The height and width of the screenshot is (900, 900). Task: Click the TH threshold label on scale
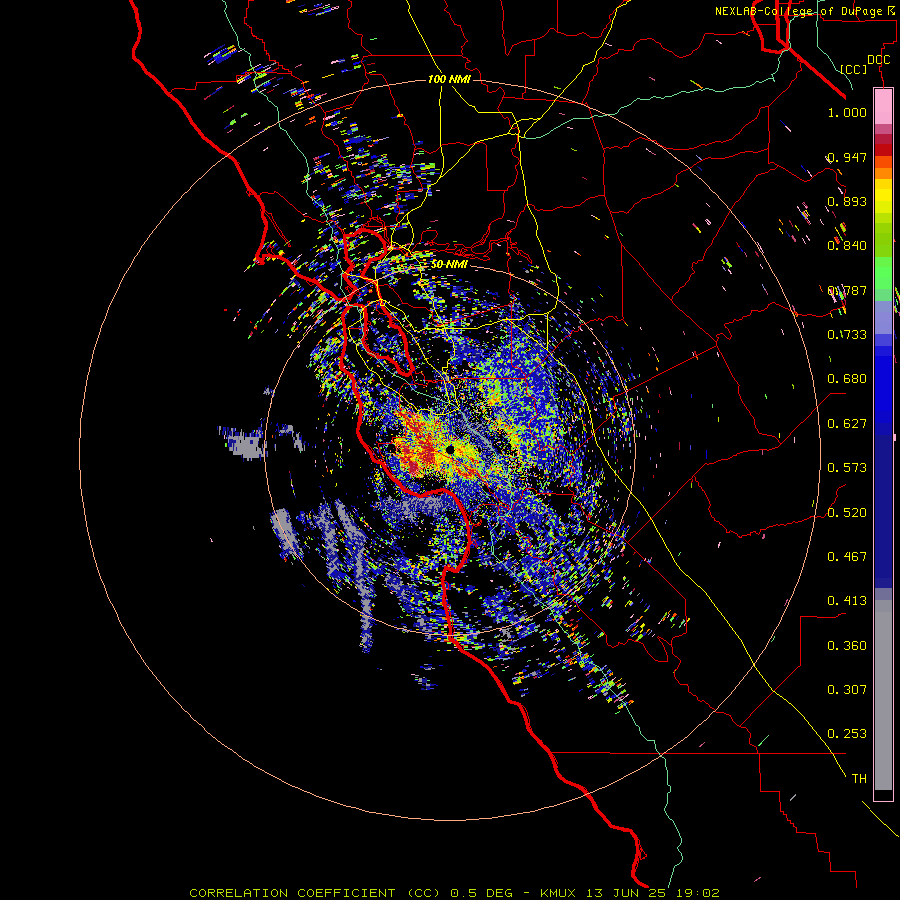(859, 779)
